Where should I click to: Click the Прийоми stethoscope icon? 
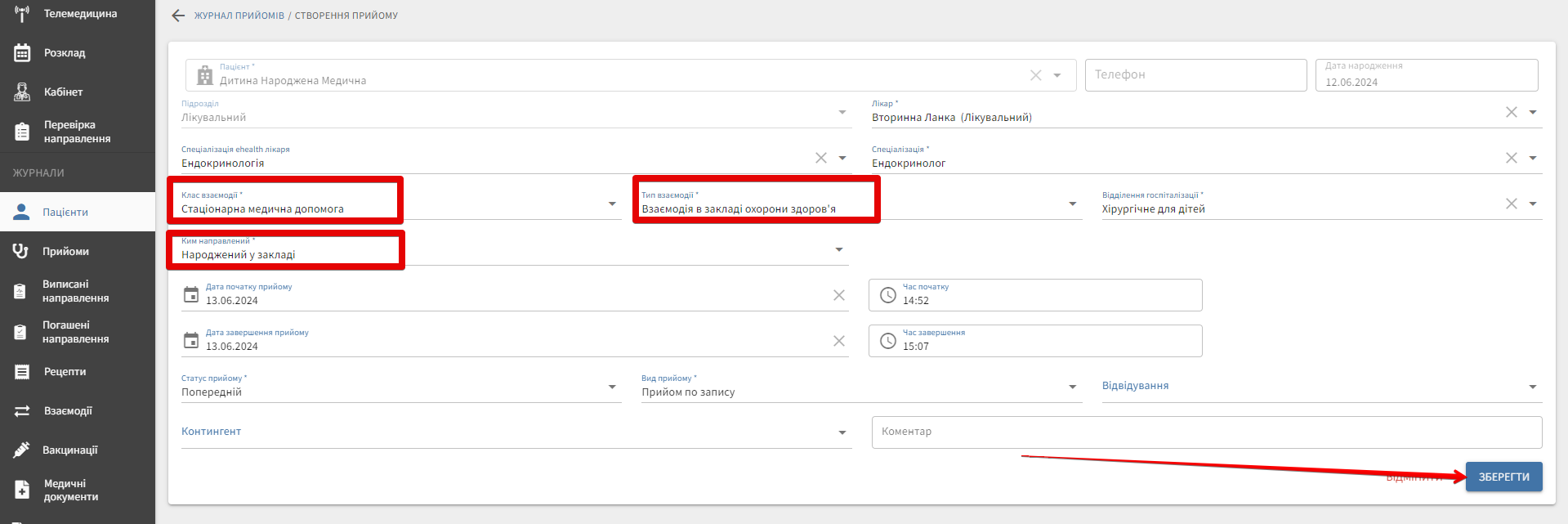pyautogui.click(x=21, y=251)
